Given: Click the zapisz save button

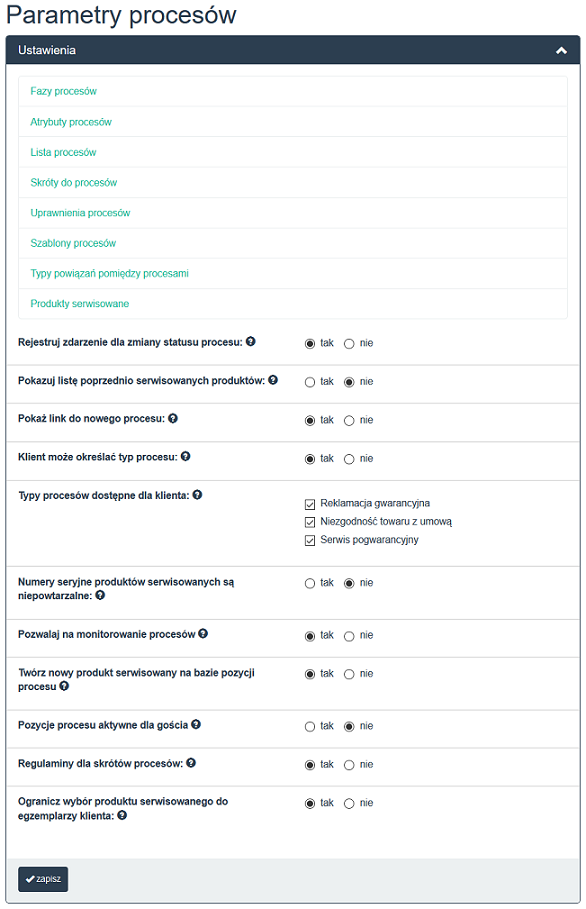Looking at the screenshot, I should 43,879.
